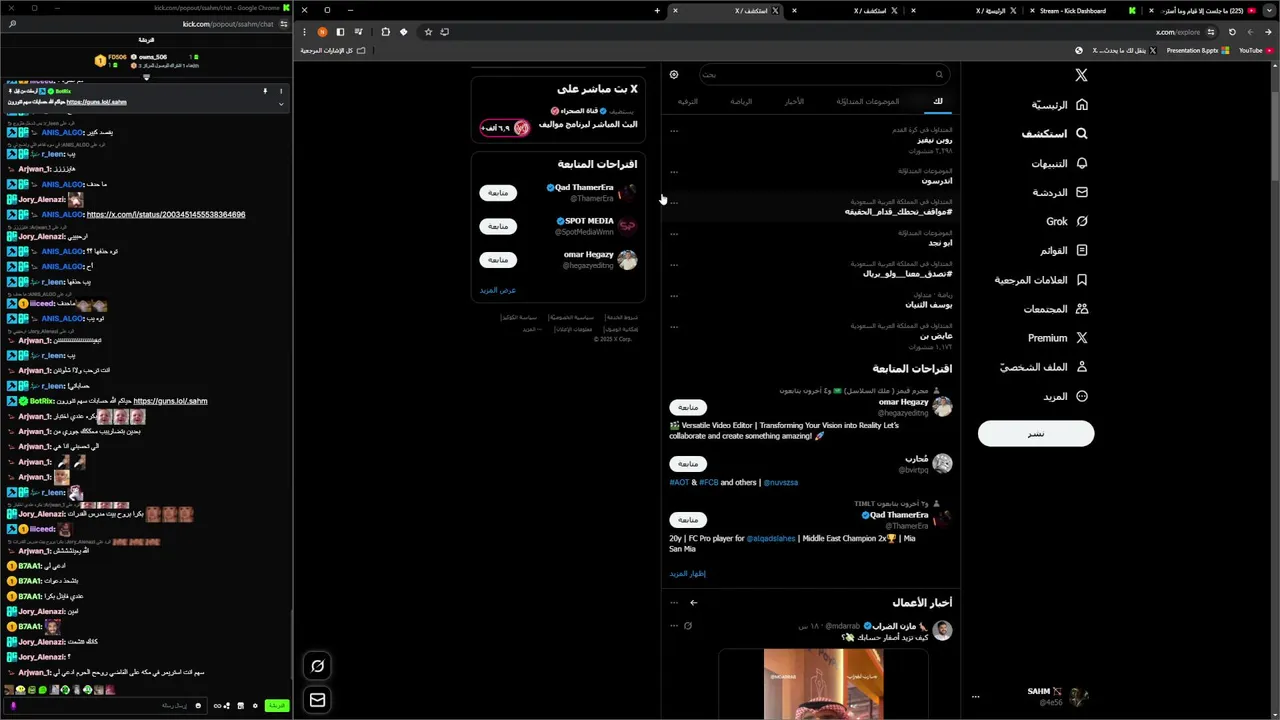Click the نشر (Post) button
This screenshot has height=720, width=1280.
1036,433
